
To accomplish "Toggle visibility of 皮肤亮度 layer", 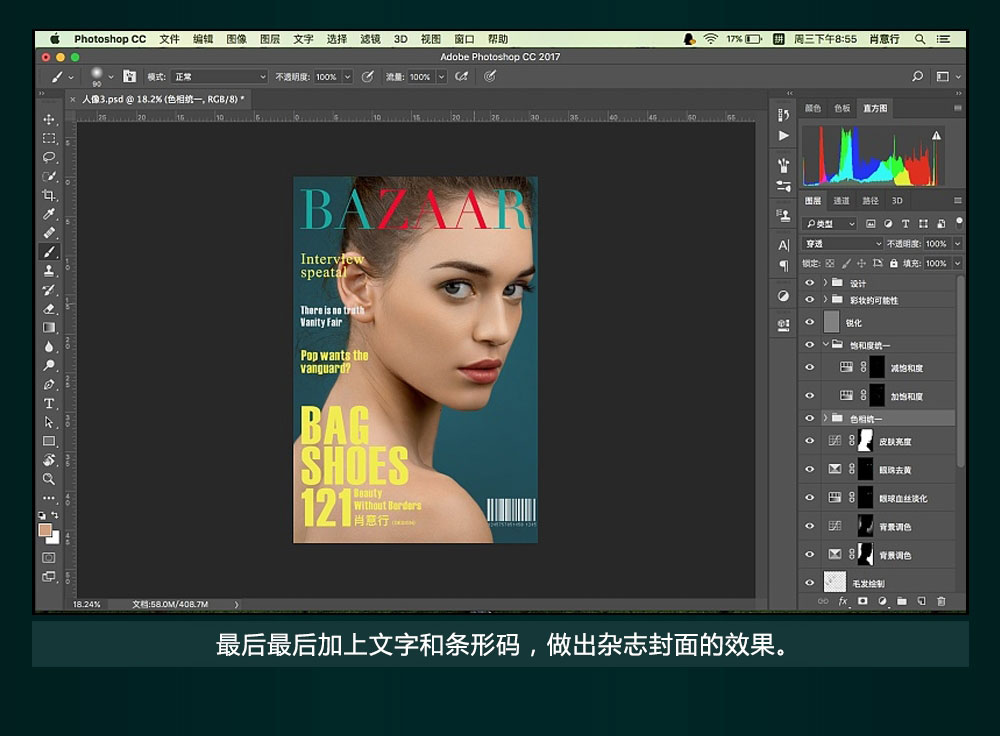I will (x=810, y=441).
